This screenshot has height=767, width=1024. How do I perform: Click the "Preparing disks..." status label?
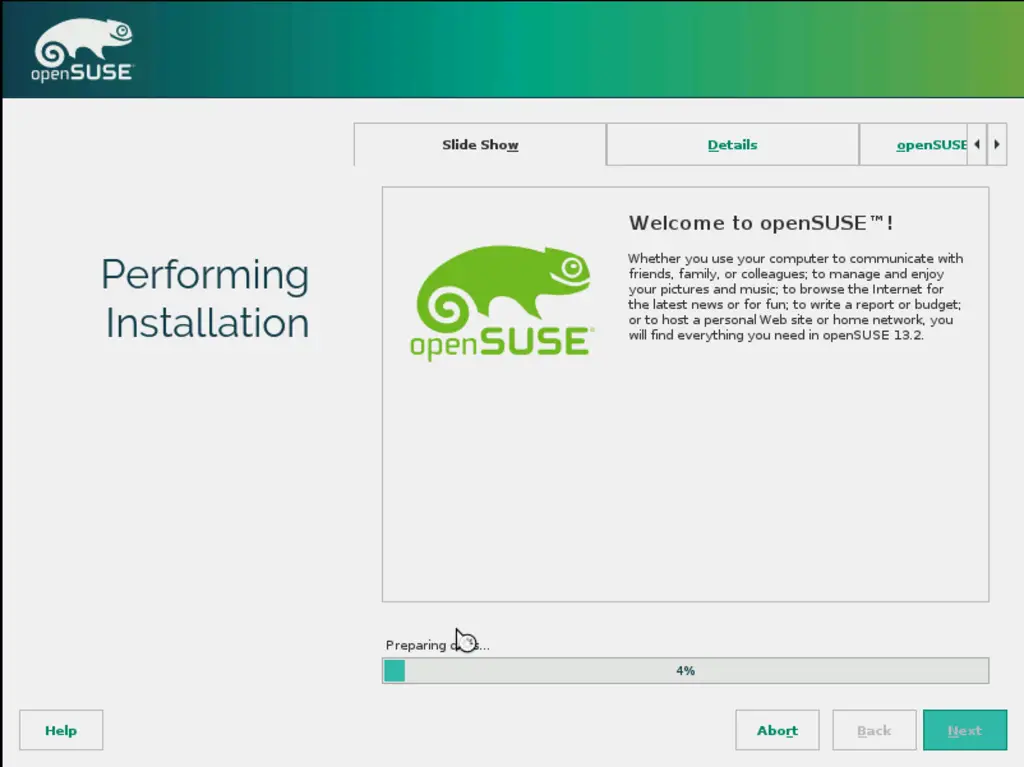coord(437,645)
